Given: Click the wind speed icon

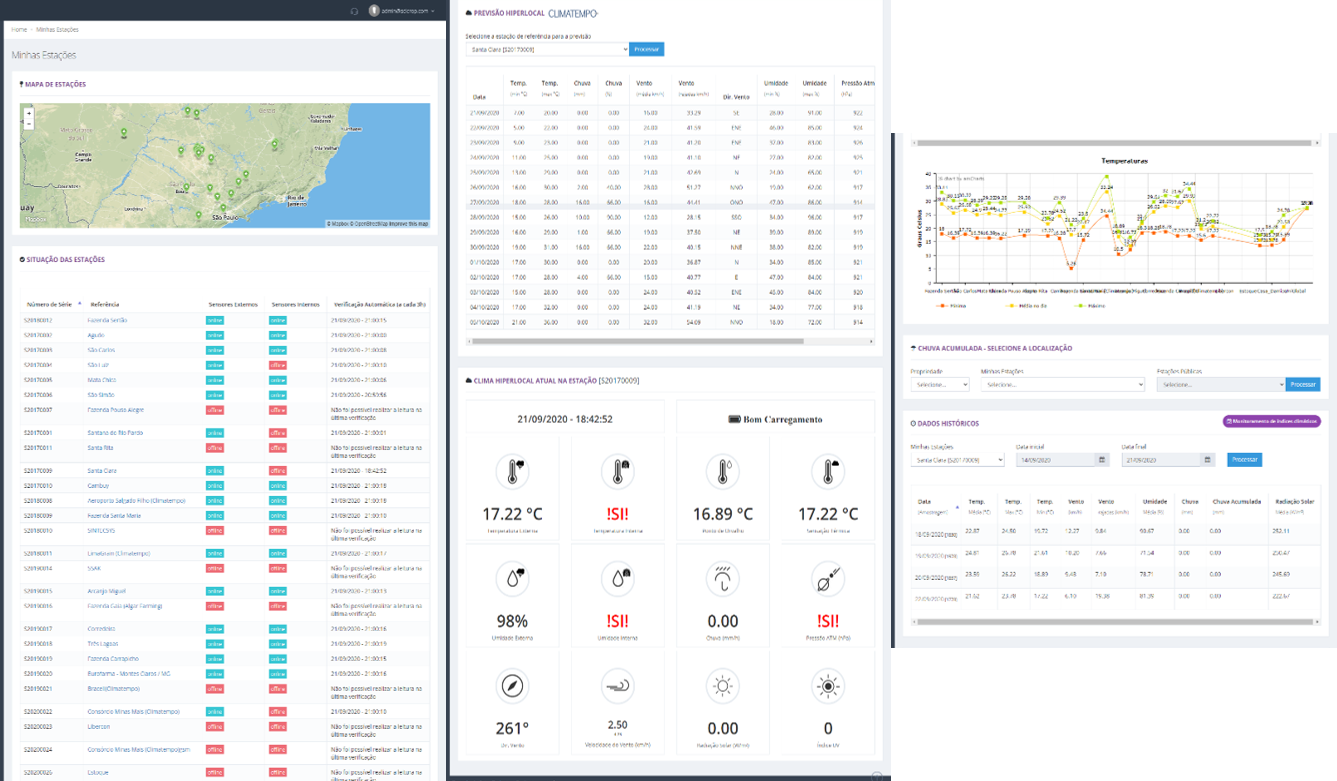Looking at the screenshot, I should (617, 686).
